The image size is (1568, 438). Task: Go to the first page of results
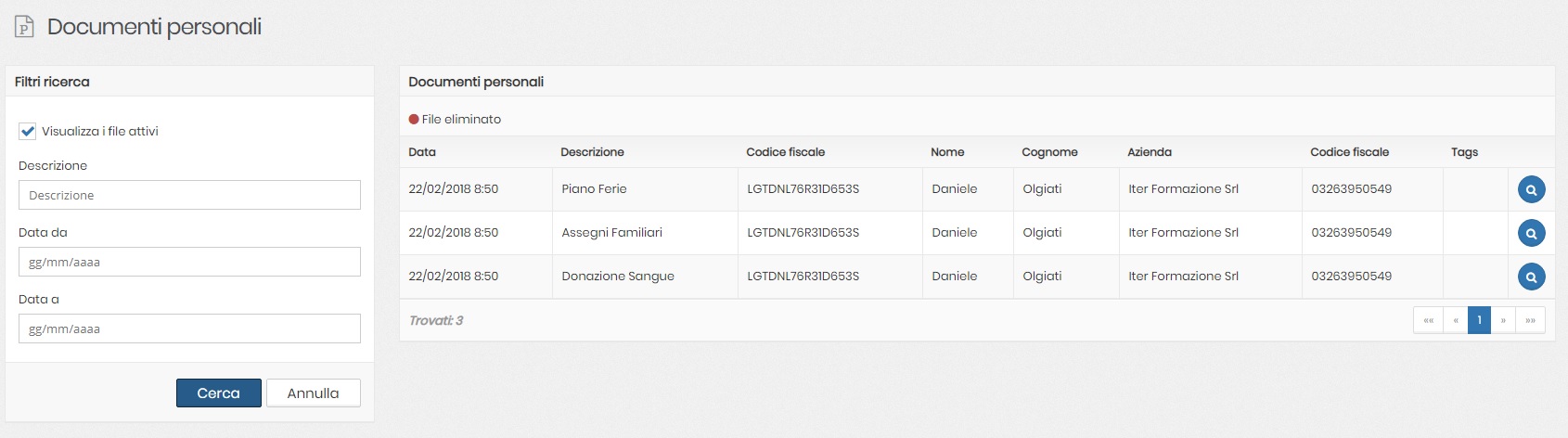1428,320
